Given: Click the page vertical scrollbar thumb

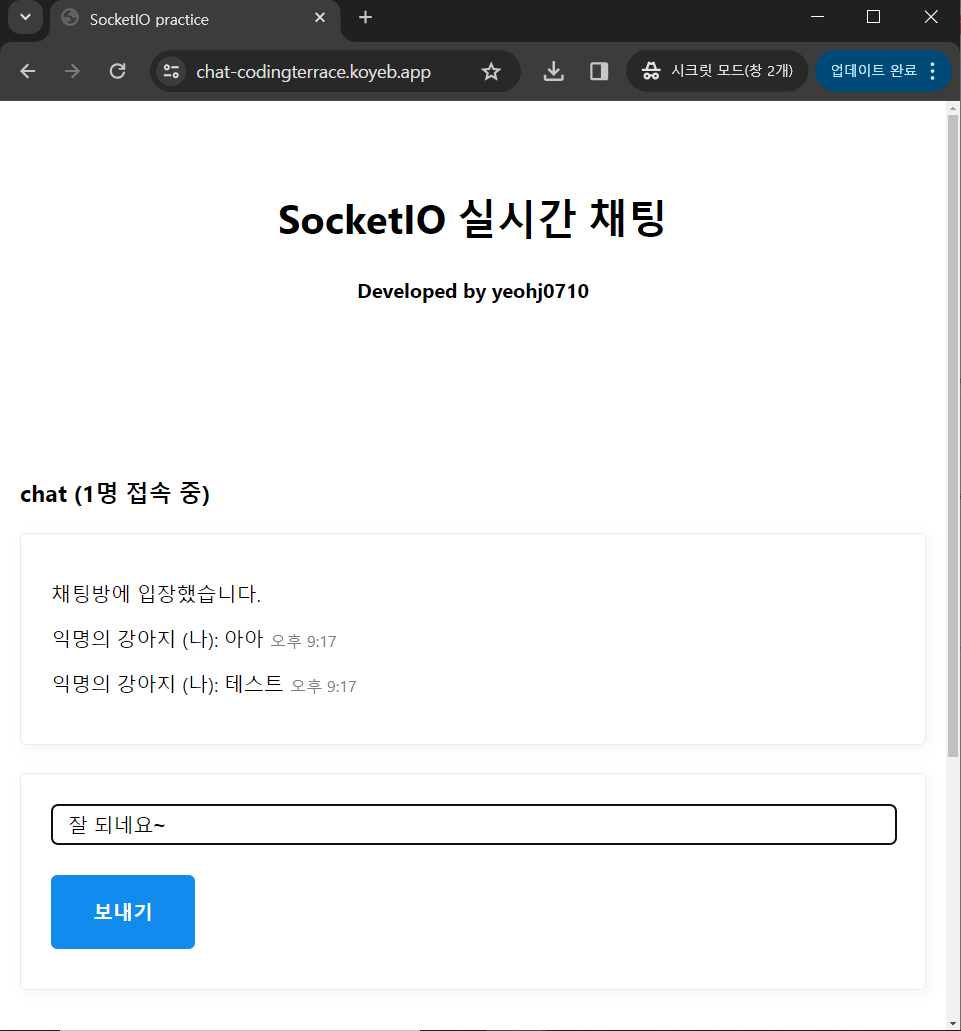Looking at the screenshot, I should click(952, 436).
